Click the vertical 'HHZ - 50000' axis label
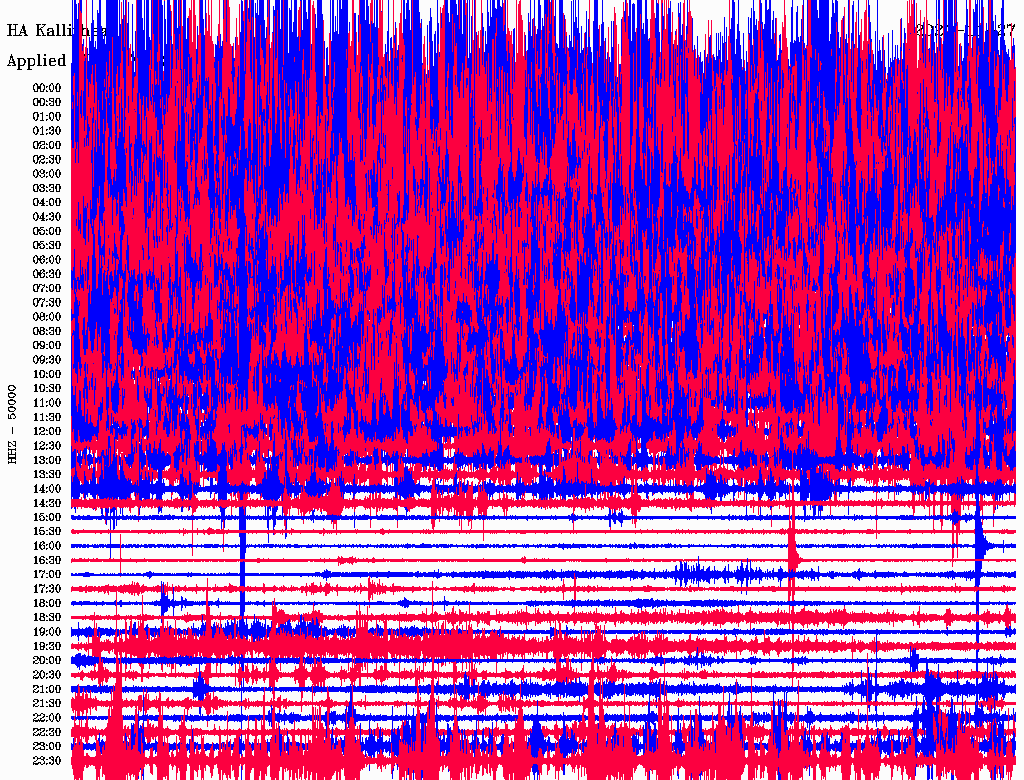The image size is (1024, 780). (12, 425)
